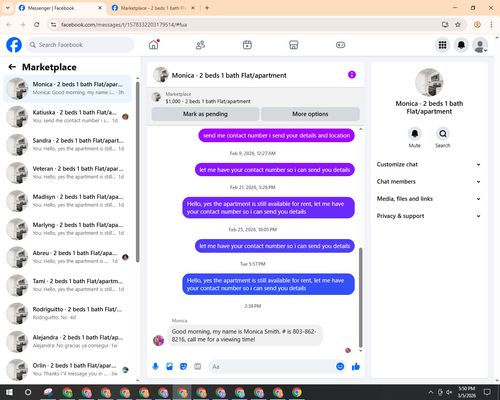Click Monica's avatar beside her message

click(158, 340)
